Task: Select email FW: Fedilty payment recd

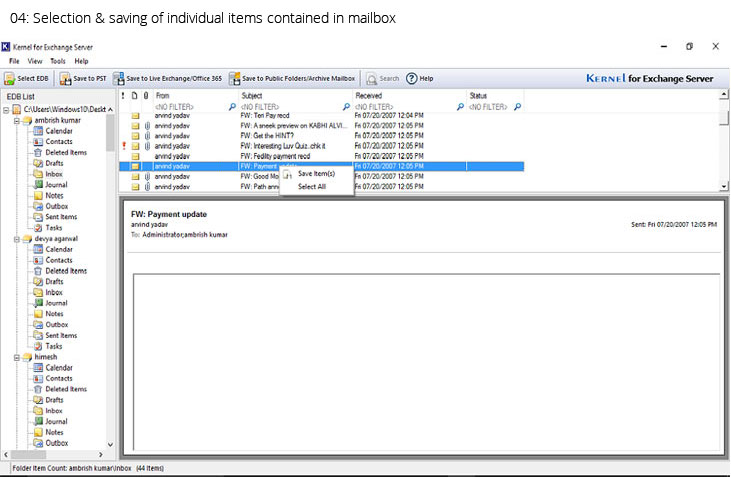Action: 321,156
